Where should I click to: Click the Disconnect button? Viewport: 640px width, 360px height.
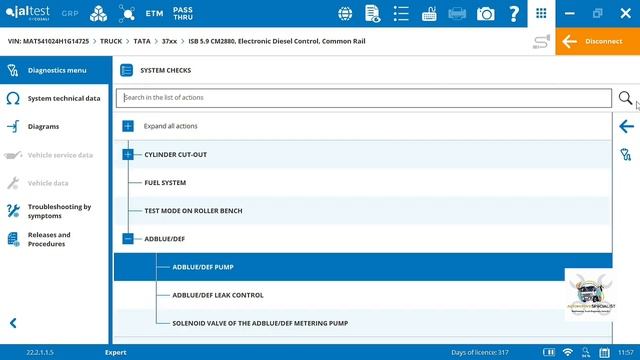tap(598, 41)
